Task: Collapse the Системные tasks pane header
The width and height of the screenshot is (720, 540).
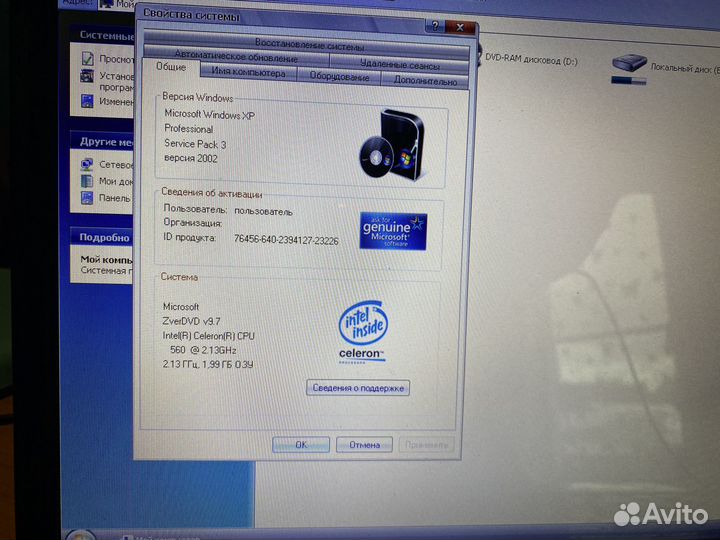Action: coord(104,35)
